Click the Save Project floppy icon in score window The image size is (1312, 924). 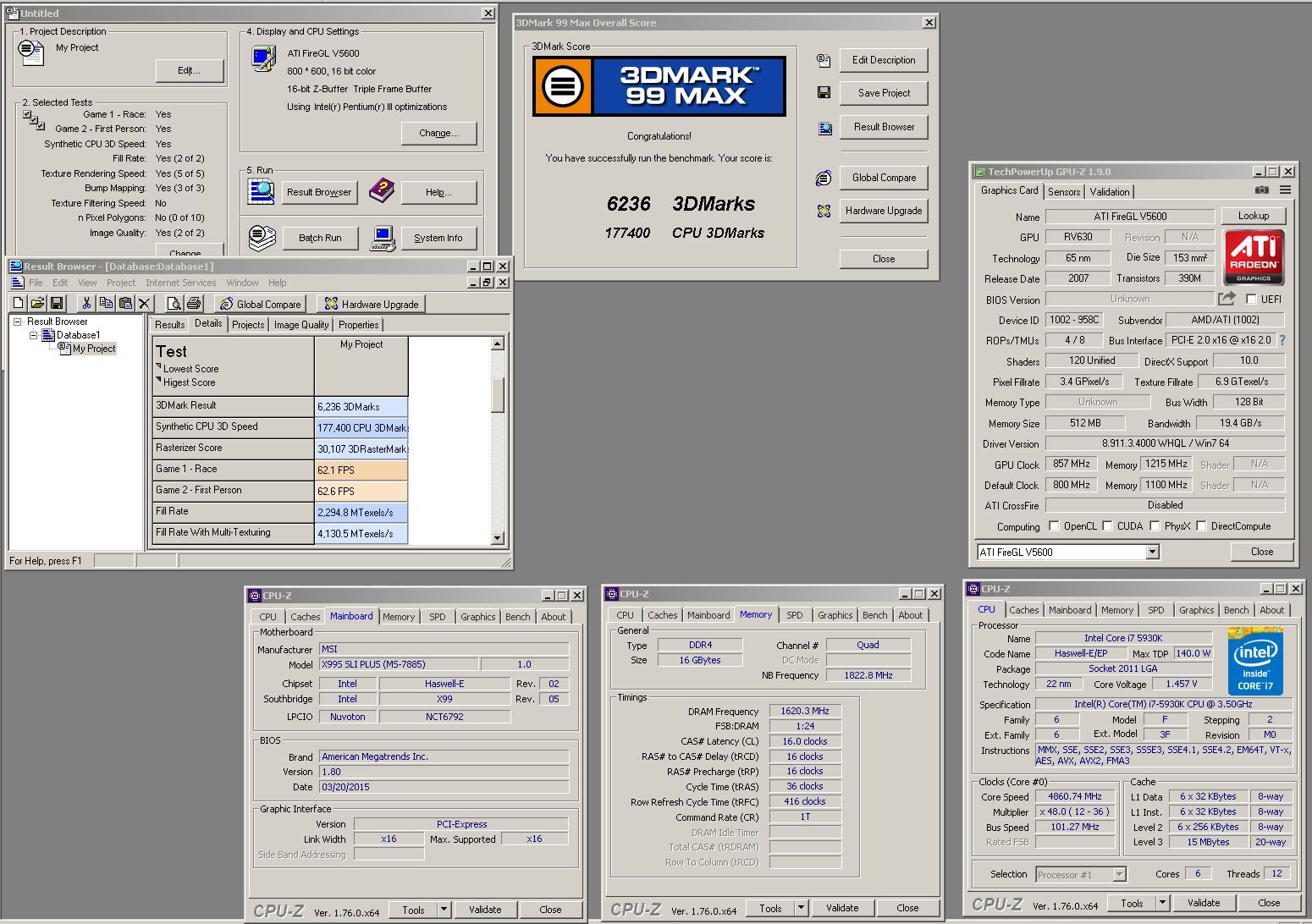[824, 92]
